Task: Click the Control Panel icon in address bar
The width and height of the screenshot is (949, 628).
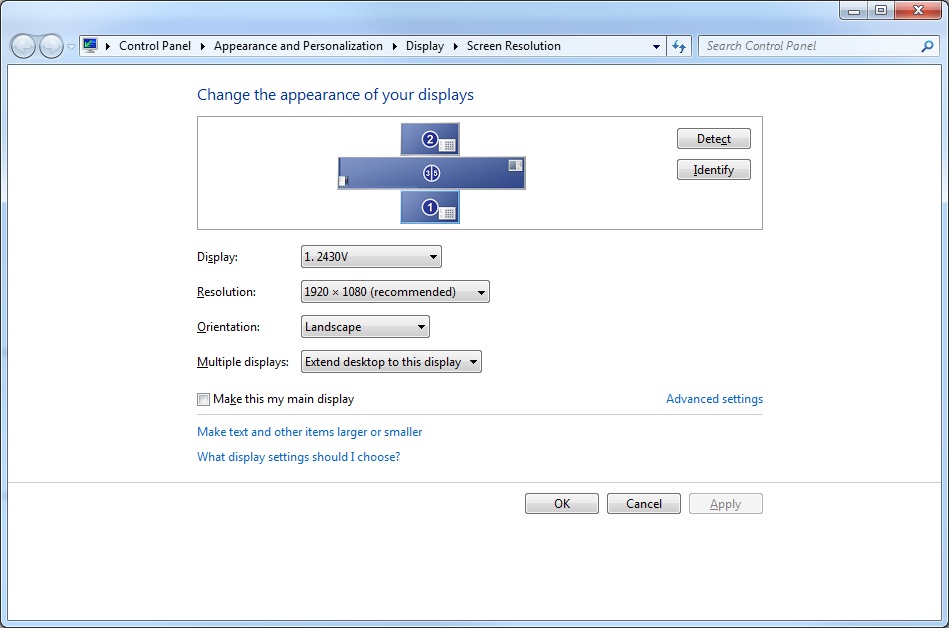Action: coord(90,45)
